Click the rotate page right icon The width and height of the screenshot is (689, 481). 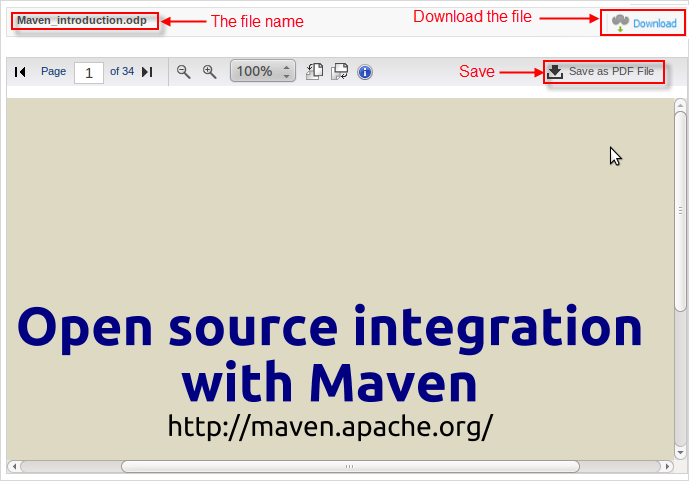(340, 72)
